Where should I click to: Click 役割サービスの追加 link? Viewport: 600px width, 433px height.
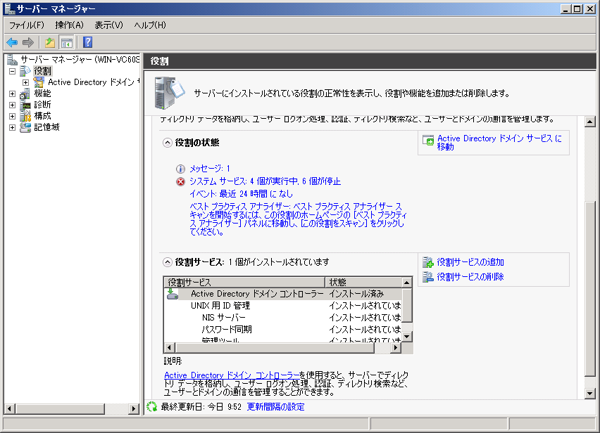(x=470, y=262)
